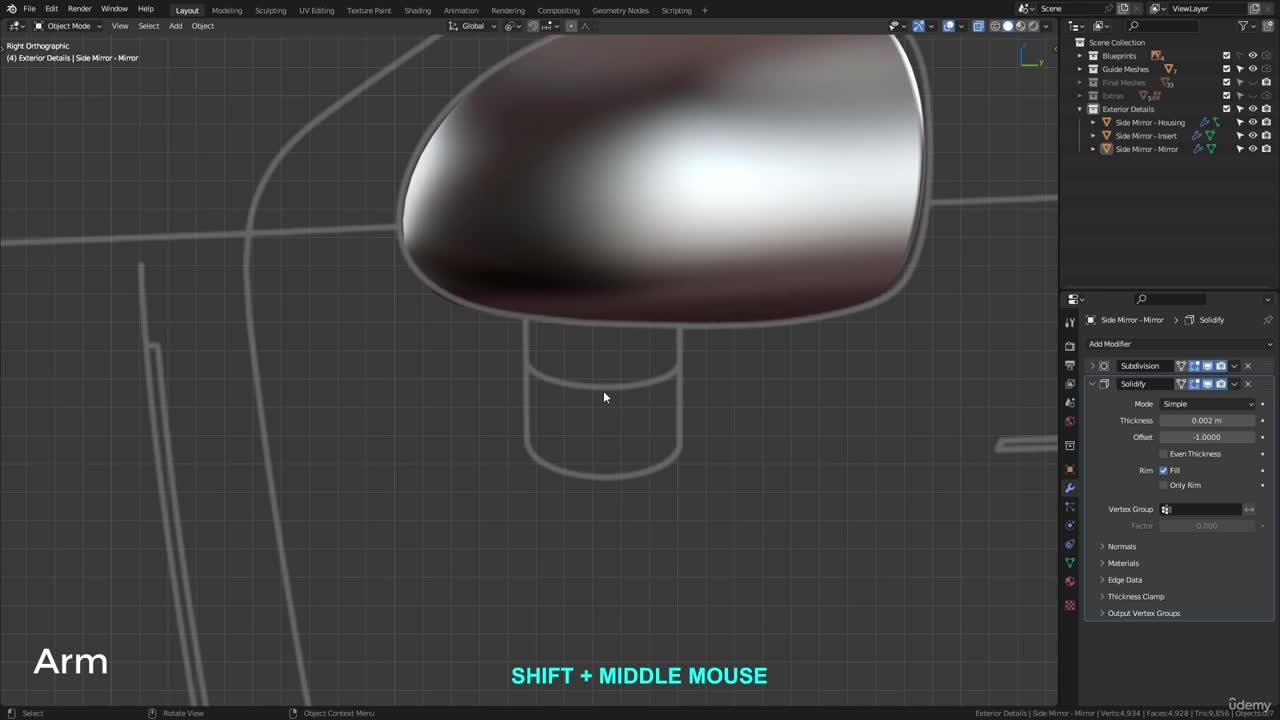This screenshot has width=1280, height=720.
Task: Open the File menu
Action: [30, 9]
